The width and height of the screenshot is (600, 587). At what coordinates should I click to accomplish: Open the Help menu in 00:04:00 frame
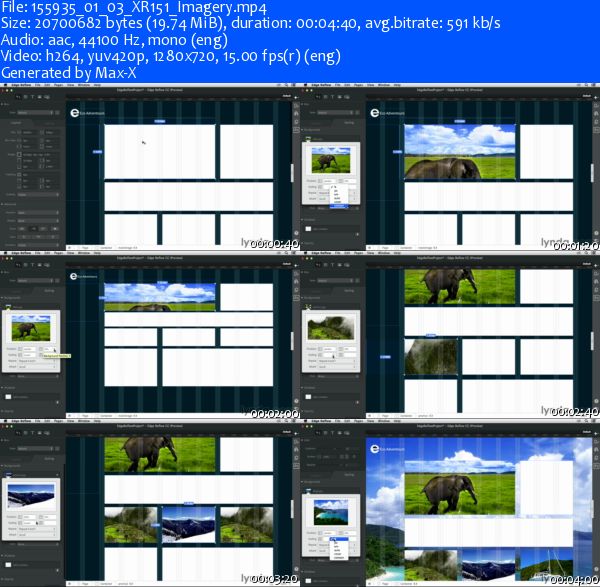(397, 421)
